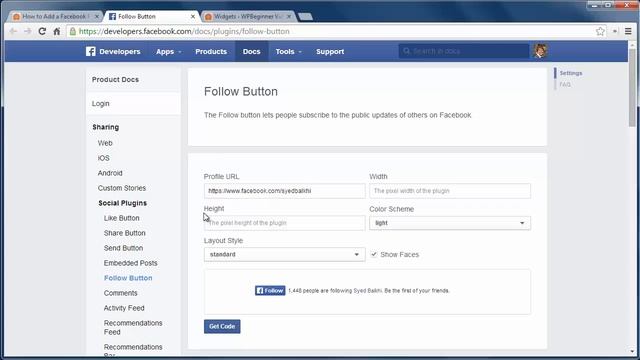Open the Android sharing link
This screenshot has width=640, height=360.
point(110,173)
